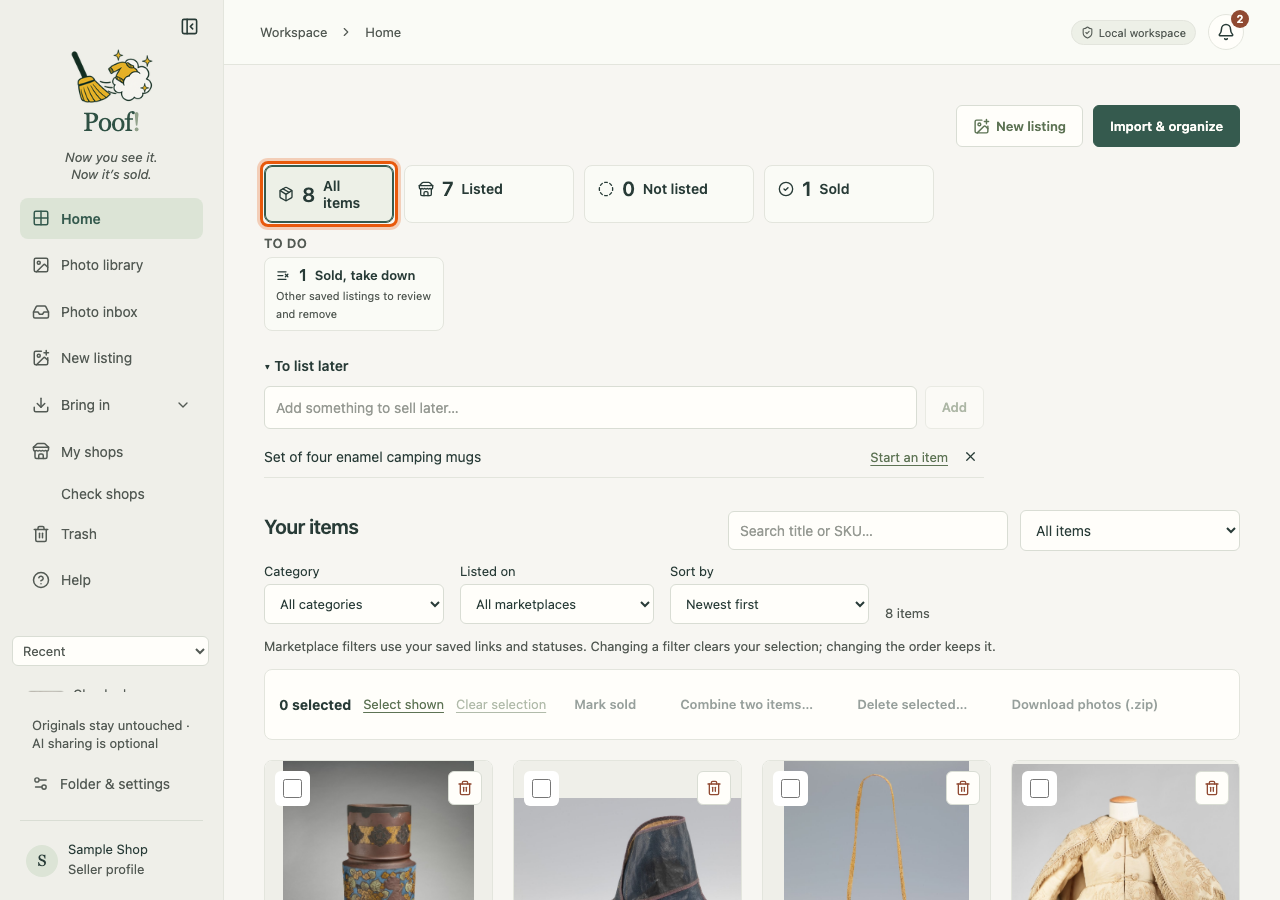This screenshot has height=900, width=1280.
Task: Click the trash icon on the tan strap card
Action: (x=963, y=788)
